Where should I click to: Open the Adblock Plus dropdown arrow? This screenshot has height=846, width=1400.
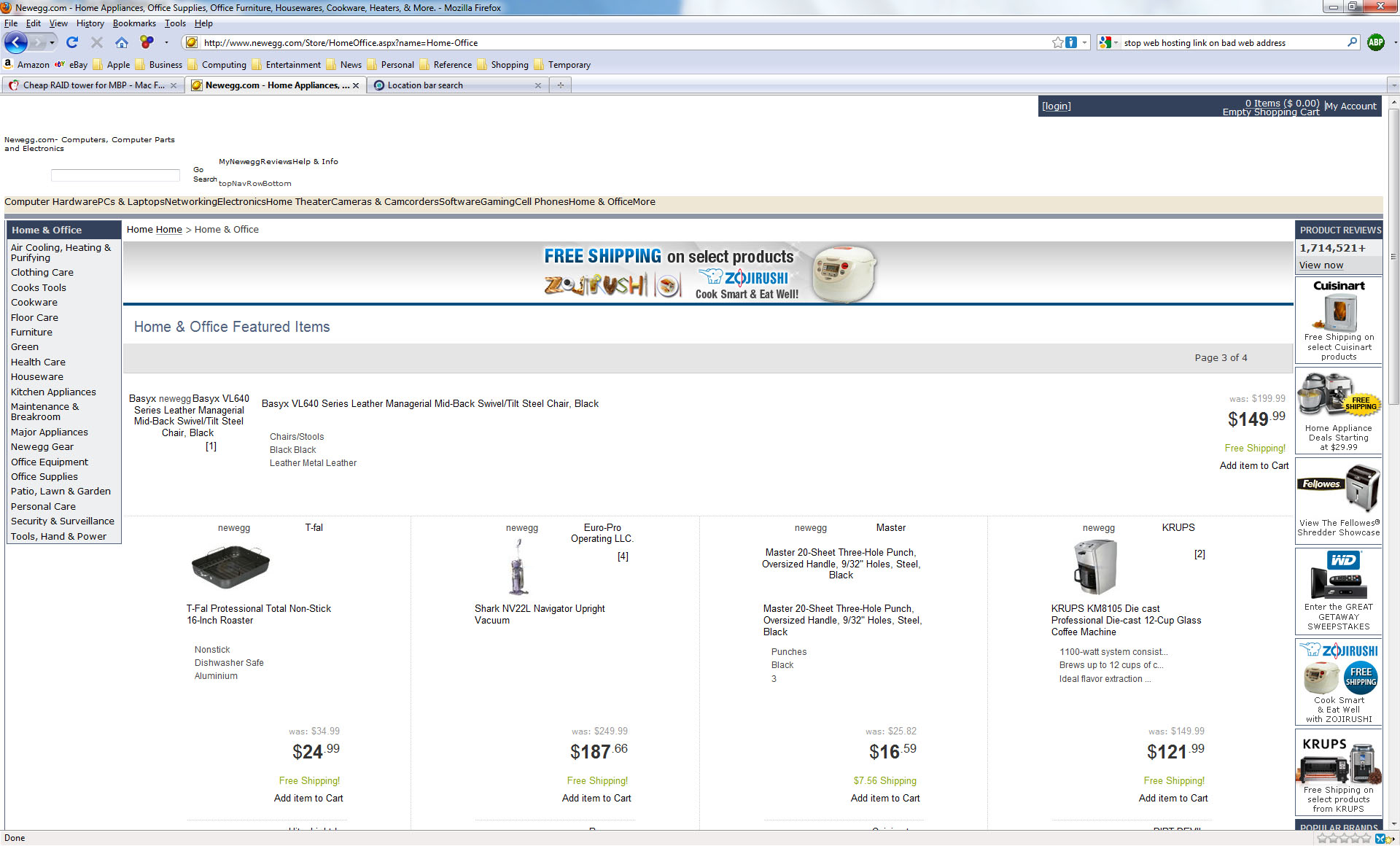(x=1394, y=42)
